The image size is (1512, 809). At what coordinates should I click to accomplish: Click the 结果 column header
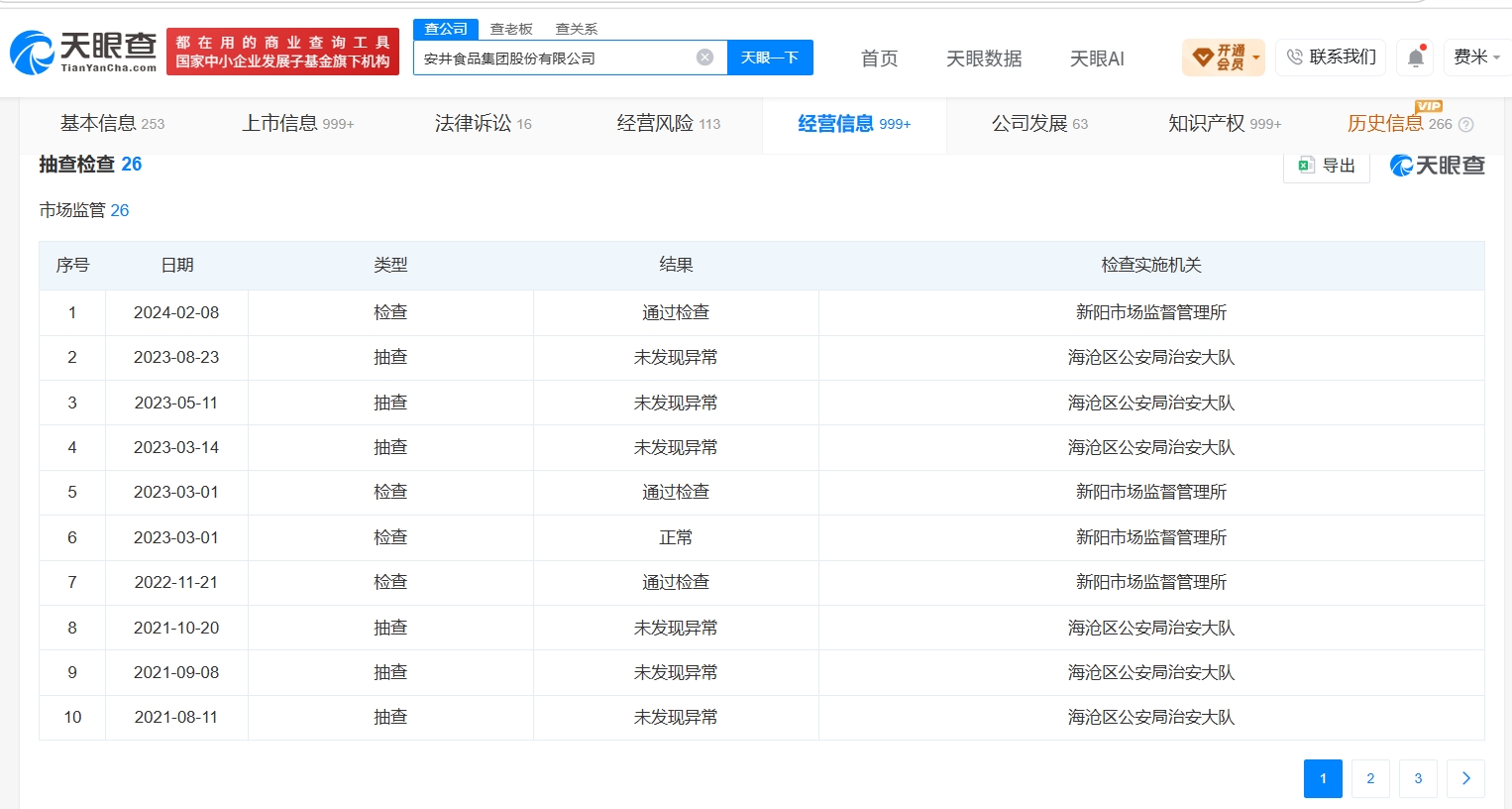[x=676, y=265]
